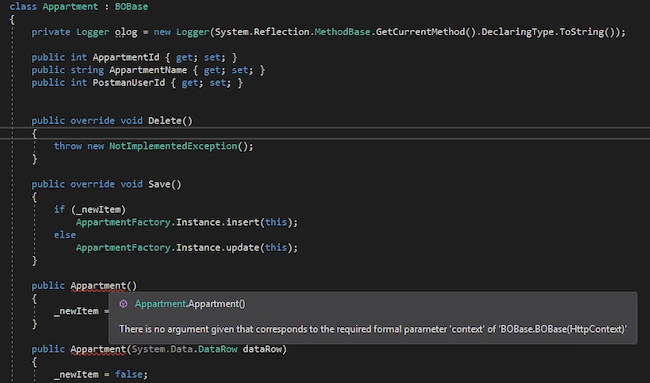Click the AppartmentId property name
Screen dimensions: 650x383
point(126,58)
